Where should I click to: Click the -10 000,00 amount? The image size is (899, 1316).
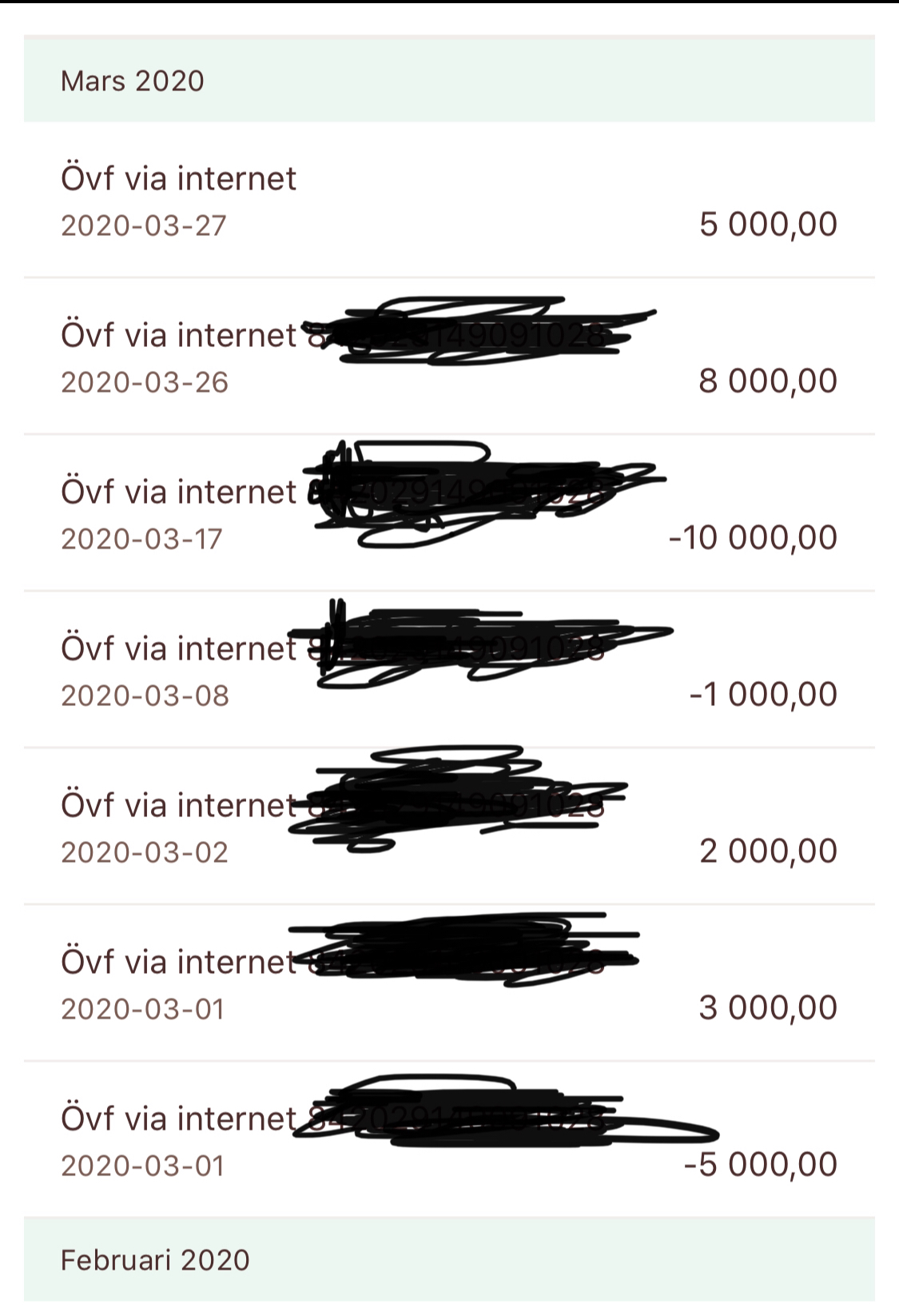point(754,538)
